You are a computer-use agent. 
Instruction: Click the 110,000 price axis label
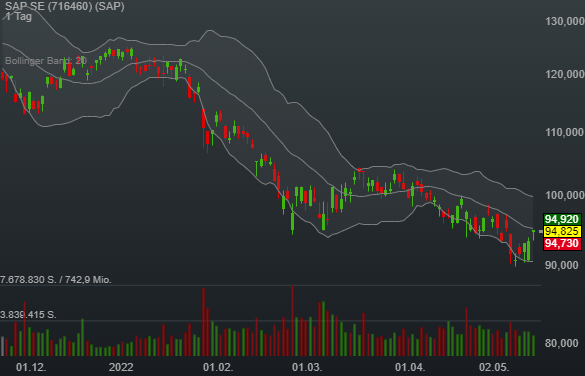tap(565, 132)
